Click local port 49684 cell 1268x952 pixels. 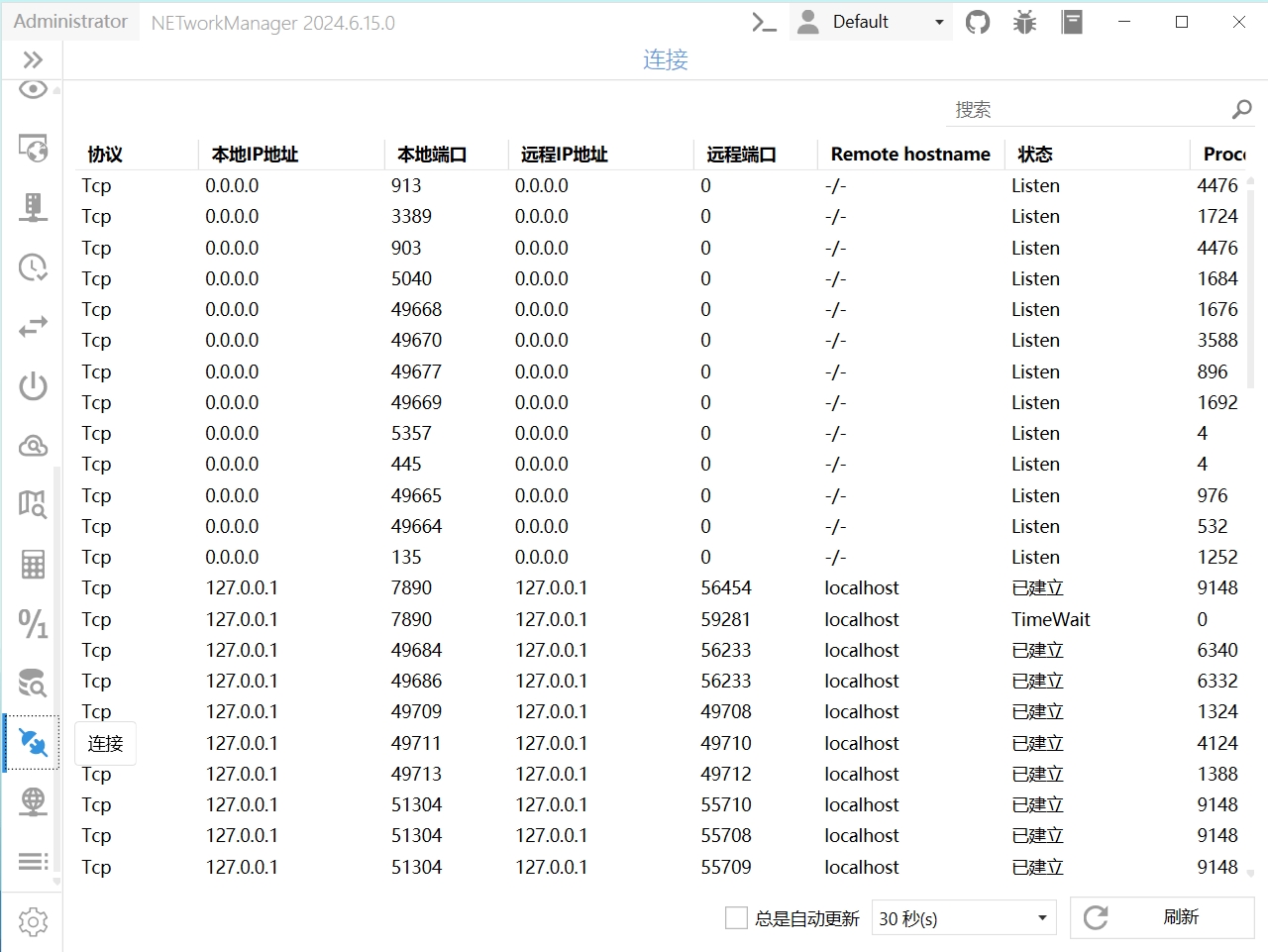click(416, 650)
